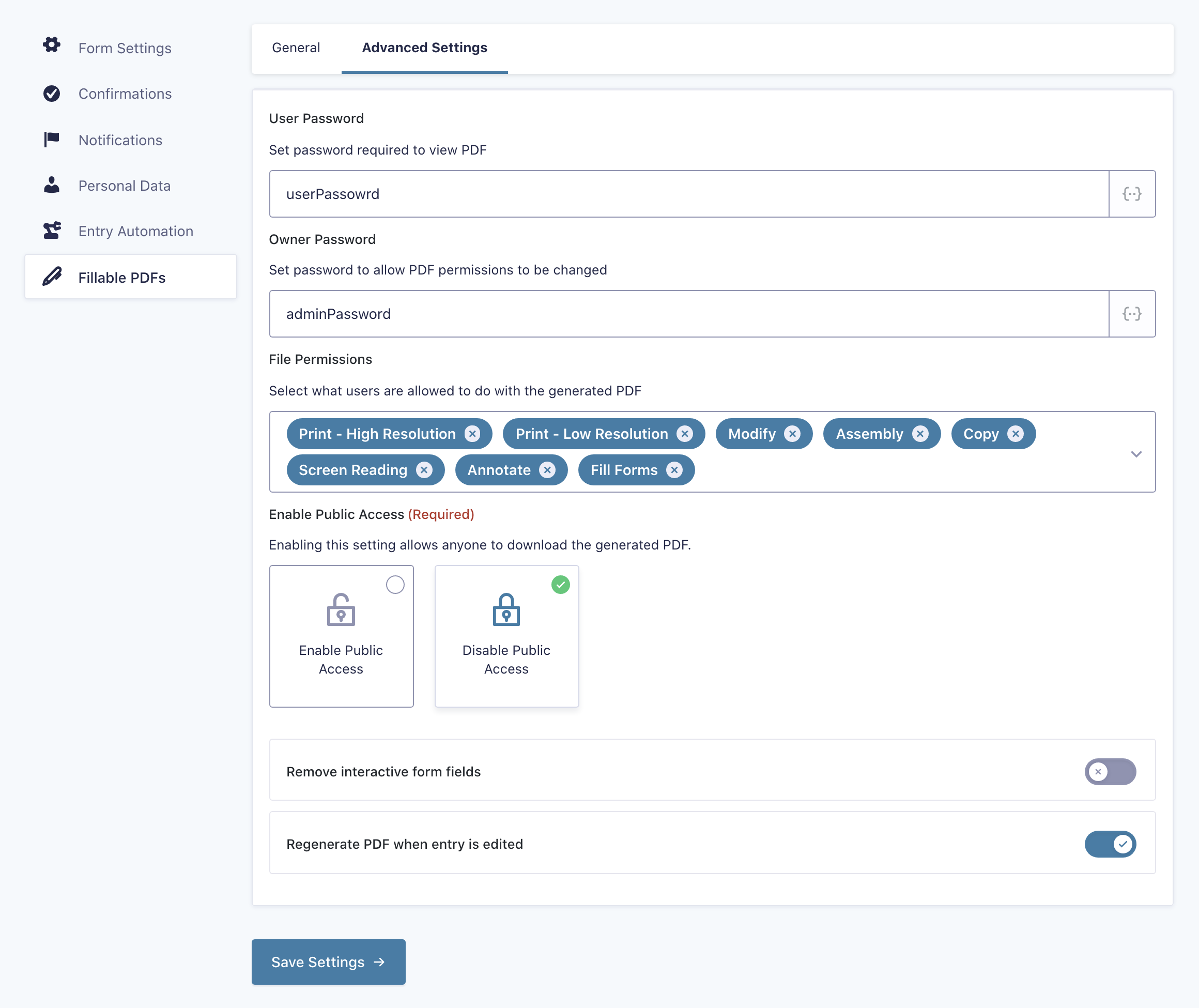Click the Enable Public Access card label

(x=341, y=660)
